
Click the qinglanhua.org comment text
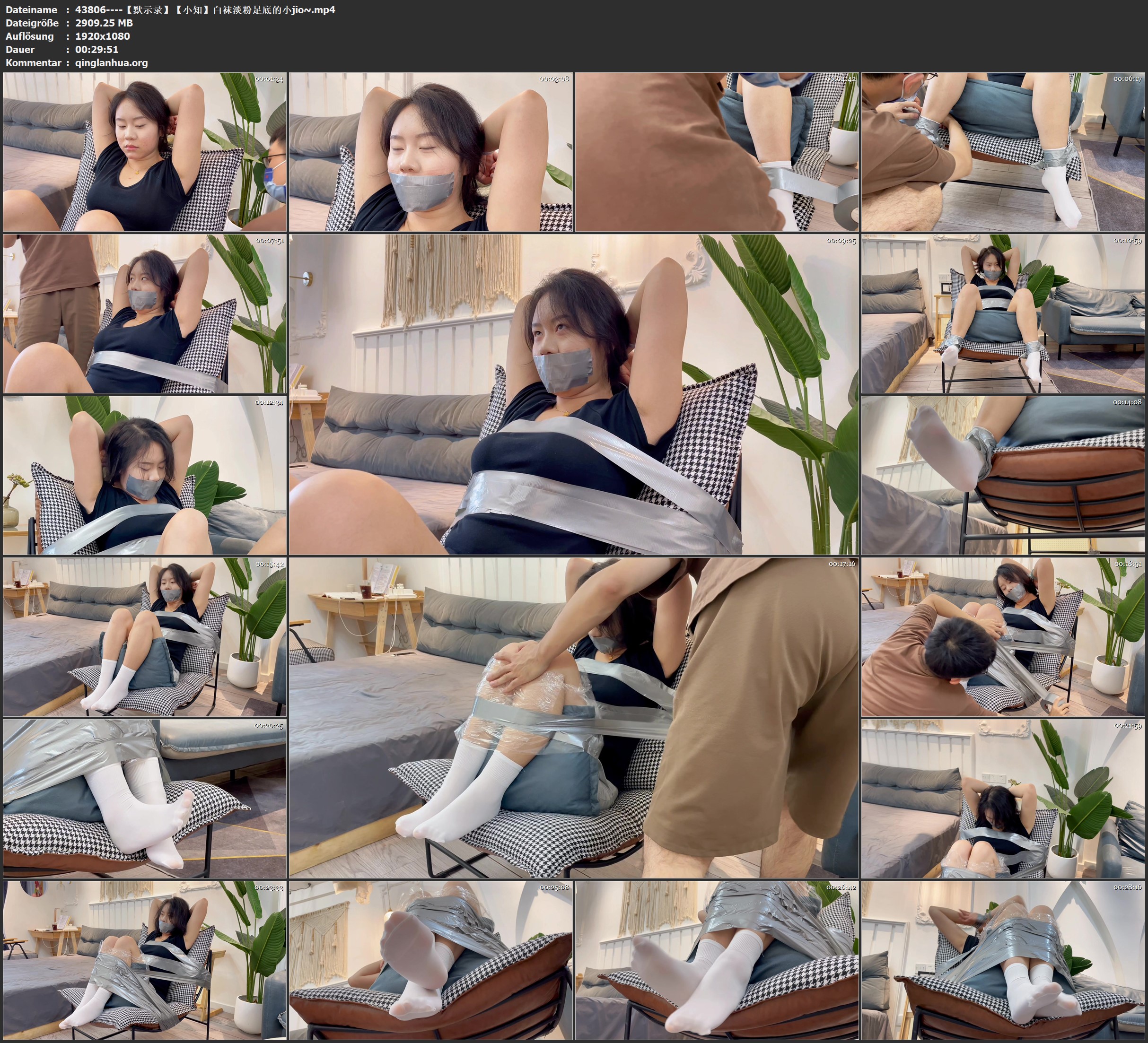[112, 62]
